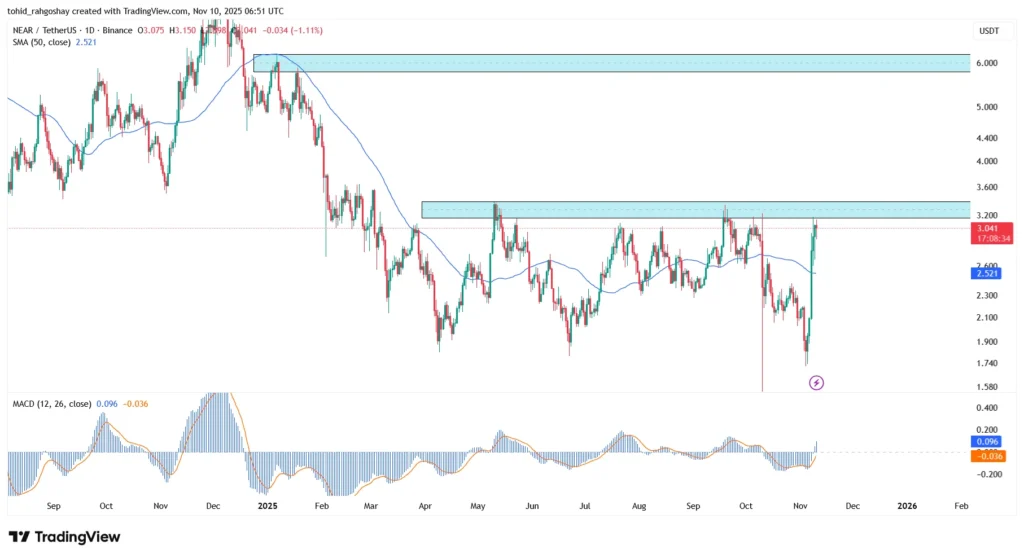Click the TradingView logo at bottom left
Screen dimensions: 1024x558
point(64,537)
